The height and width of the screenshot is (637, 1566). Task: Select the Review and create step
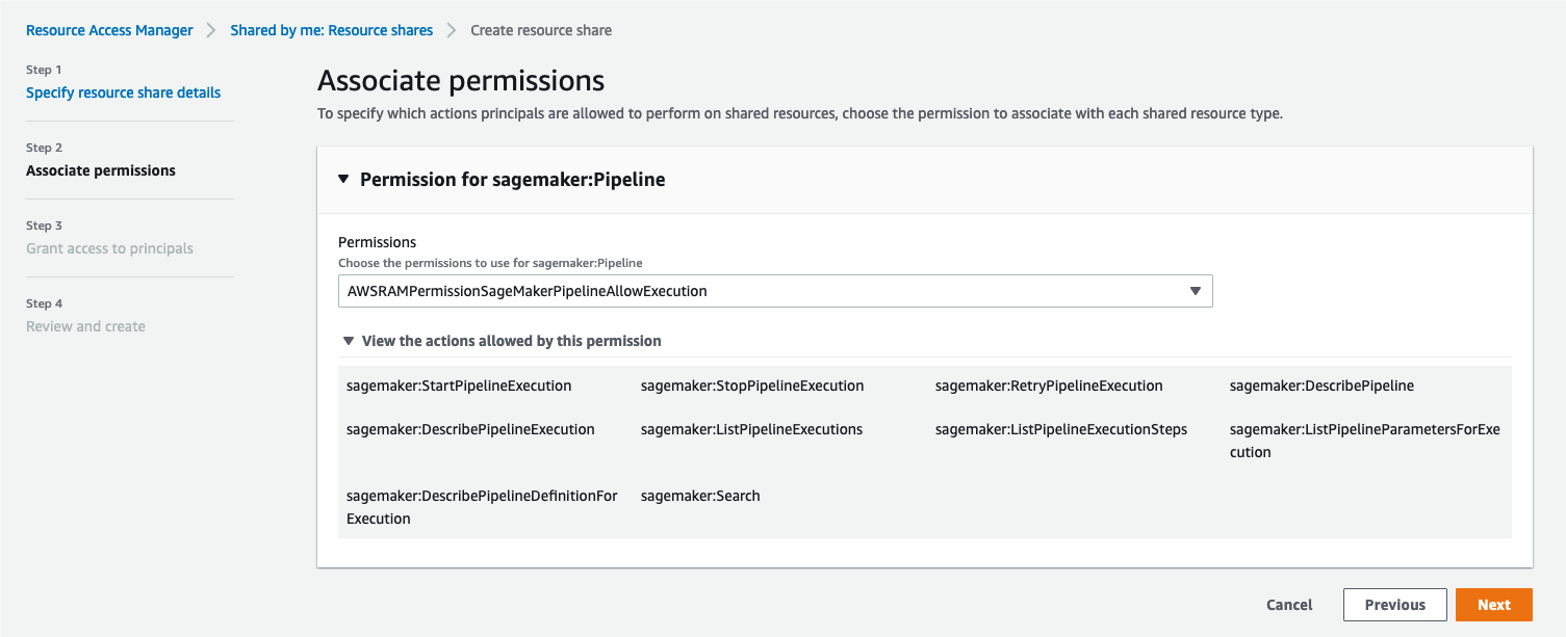coord(85,326)
